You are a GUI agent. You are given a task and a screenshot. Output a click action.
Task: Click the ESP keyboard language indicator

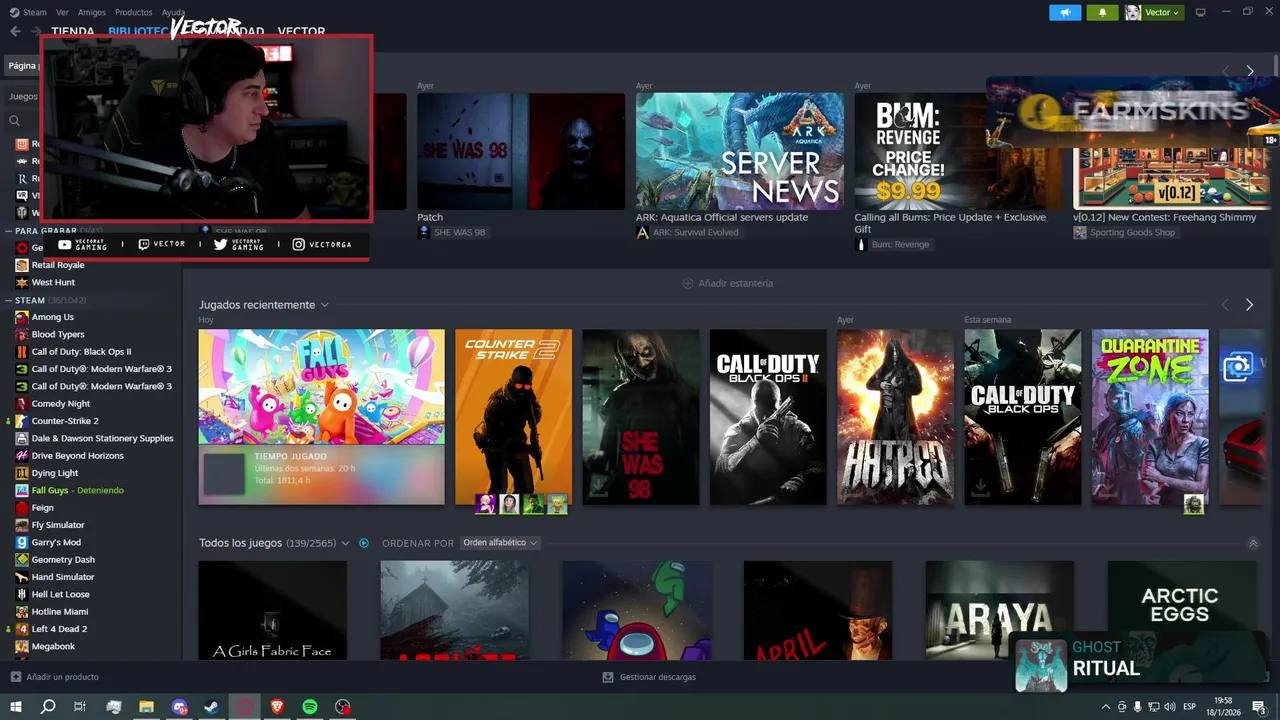[x=1190, y=707]
